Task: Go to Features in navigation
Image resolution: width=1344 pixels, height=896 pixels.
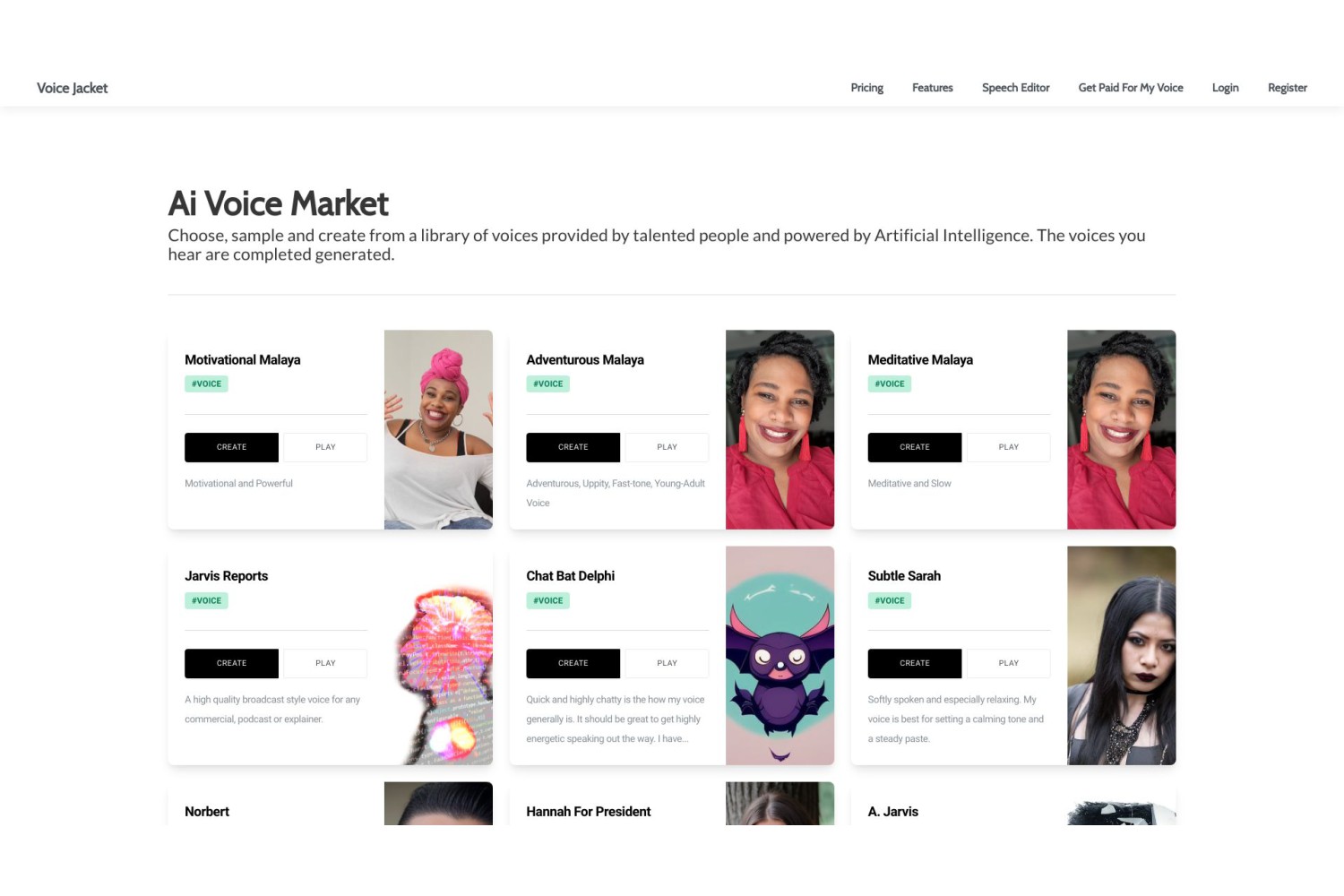Action: click(x=932, y=88)
